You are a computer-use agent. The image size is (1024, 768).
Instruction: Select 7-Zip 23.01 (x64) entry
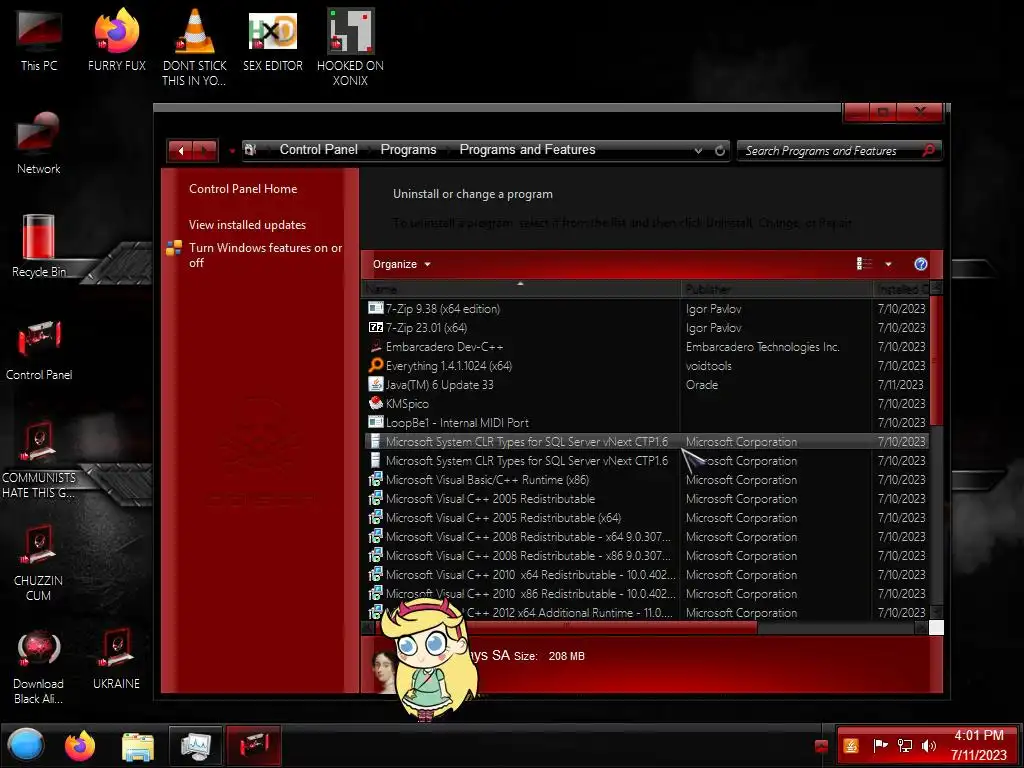[x=646, y=328]
